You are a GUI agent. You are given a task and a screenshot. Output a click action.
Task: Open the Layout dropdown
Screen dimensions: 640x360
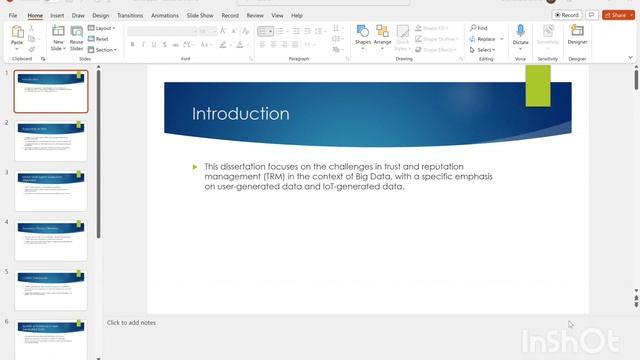(101, 28)
